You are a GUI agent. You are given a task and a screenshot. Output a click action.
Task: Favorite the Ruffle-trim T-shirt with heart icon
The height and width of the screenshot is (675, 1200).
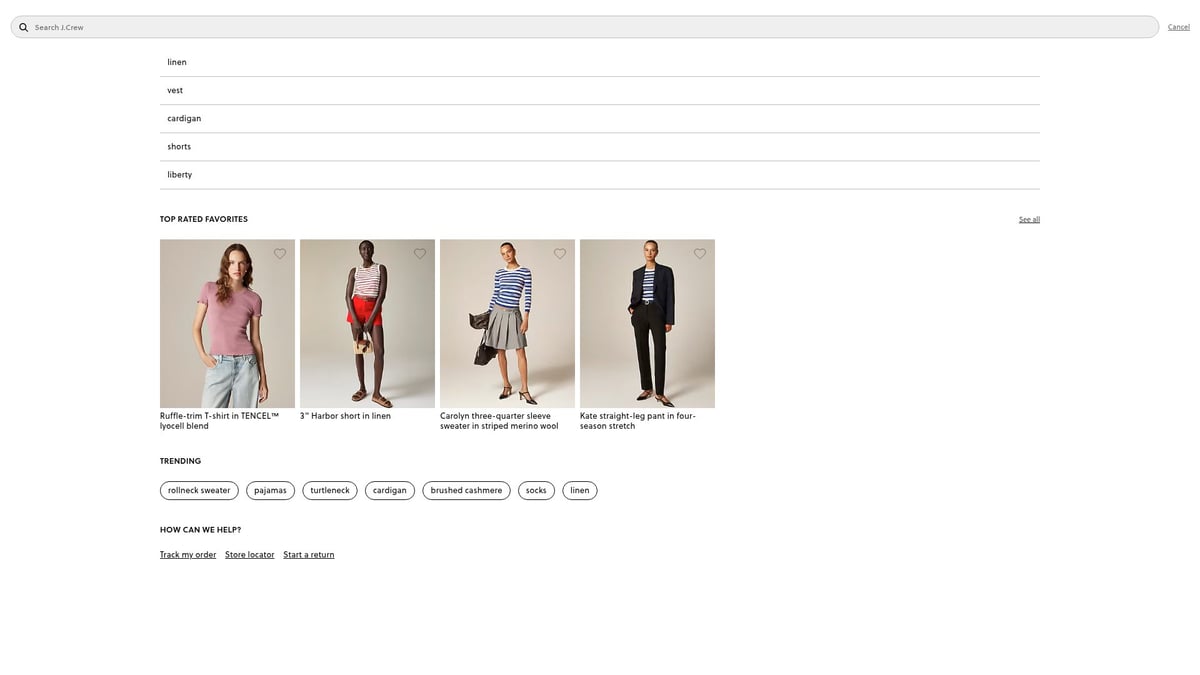pyautogui.click(x=280, y=254)
